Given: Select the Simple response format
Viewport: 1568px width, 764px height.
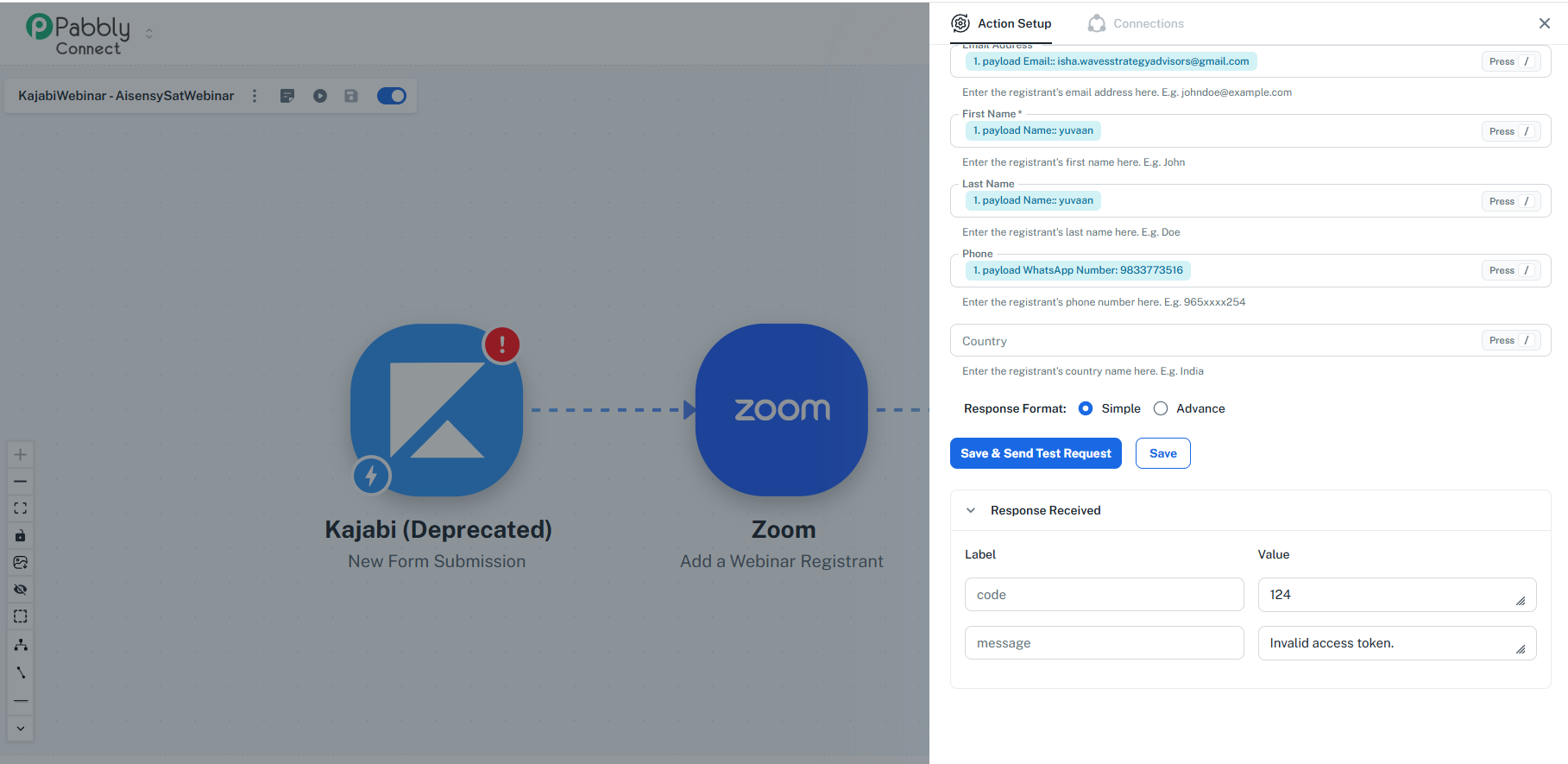Looking at the screenshot, I should click(x=1086, y=408).
